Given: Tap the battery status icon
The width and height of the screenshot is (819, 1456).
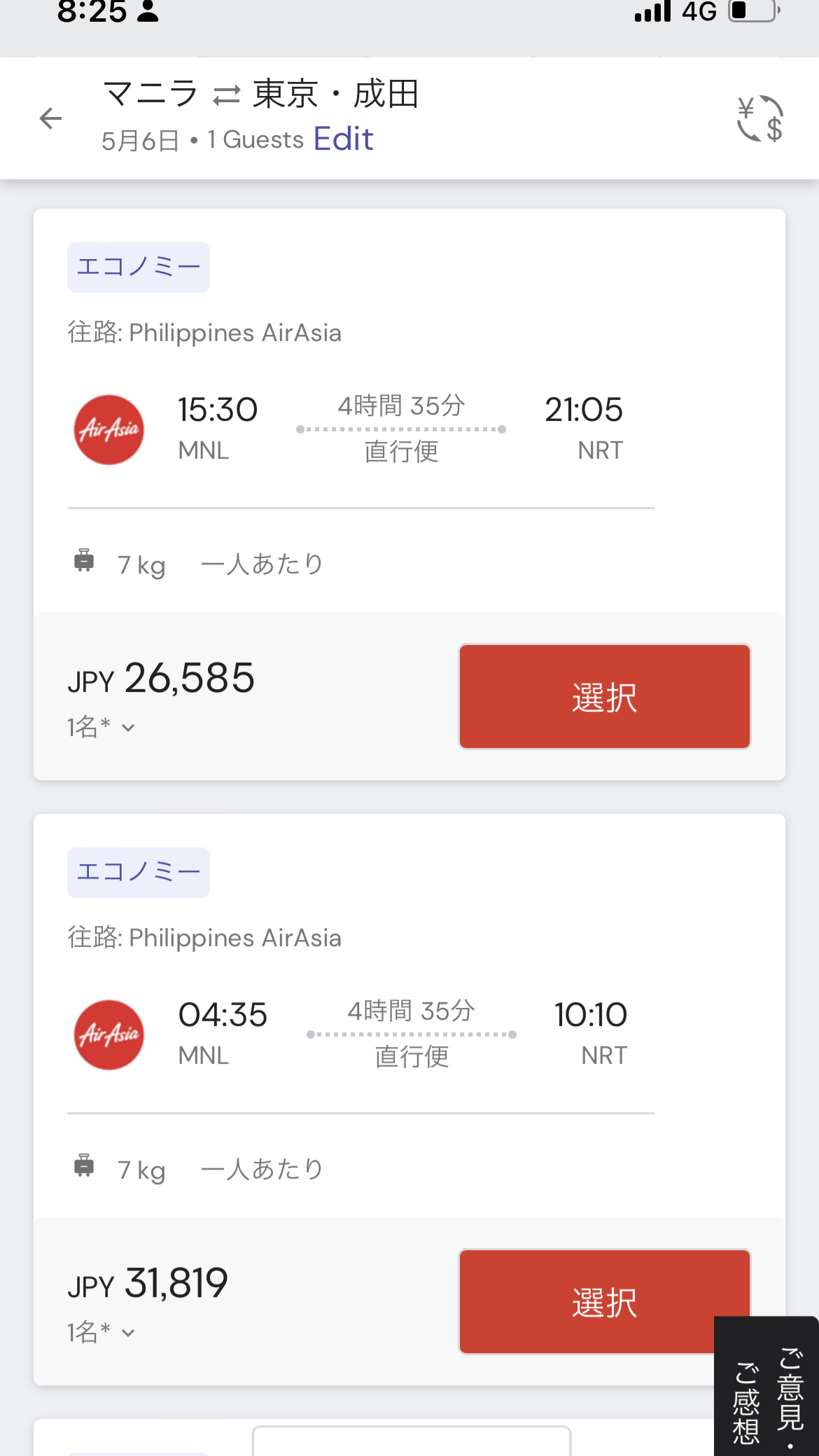Looking at the screenshot, I should 754,11.
